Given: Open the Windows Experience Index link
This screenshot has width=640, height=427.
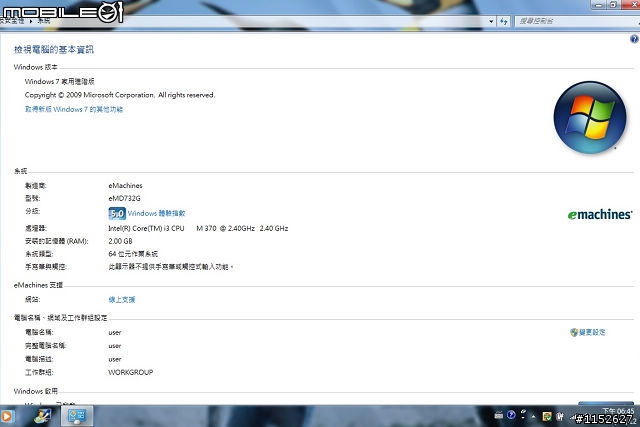Looking at the screenshot, I should (x=156, y=214).
